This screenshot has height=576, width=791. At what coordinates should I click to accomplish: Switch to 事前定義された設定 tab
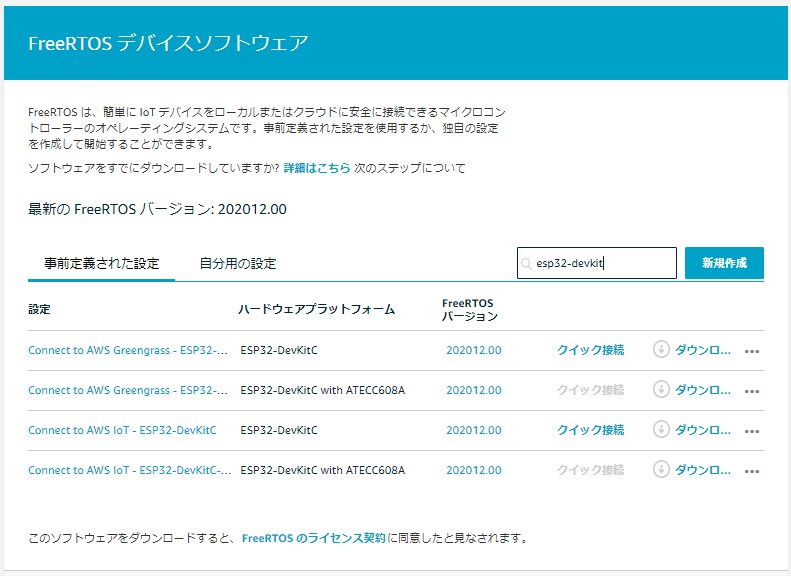[x=101, y=263]
